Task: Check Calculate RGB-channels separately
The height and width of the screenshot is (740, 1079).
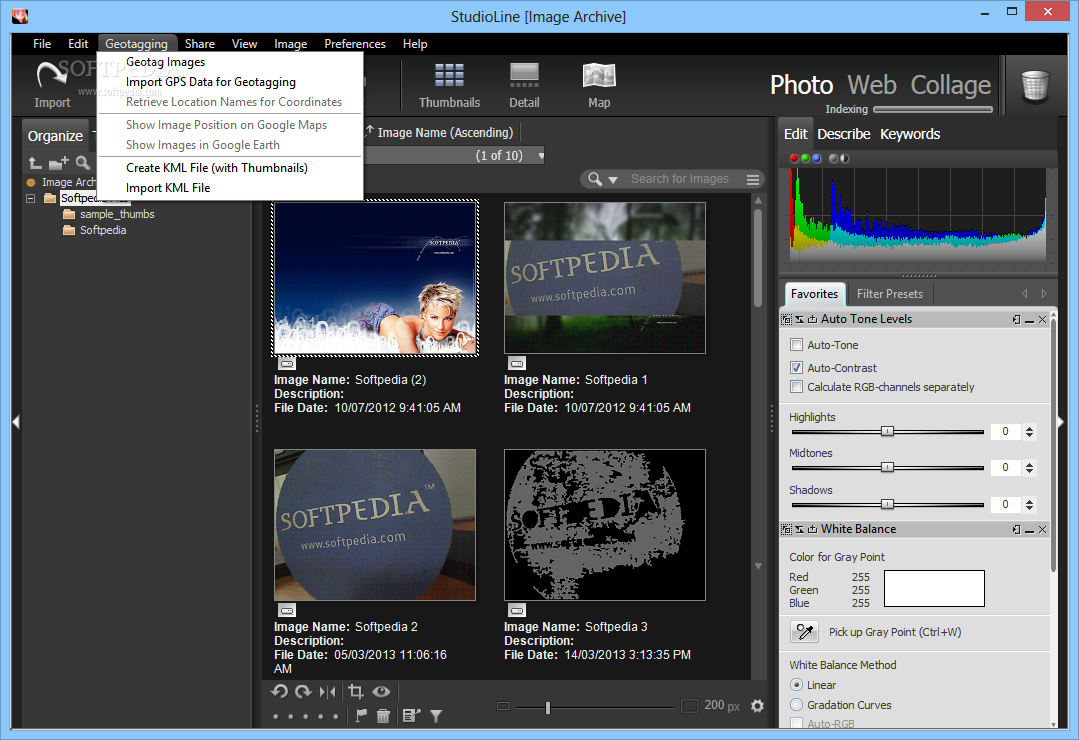Action: click(796, 387)
